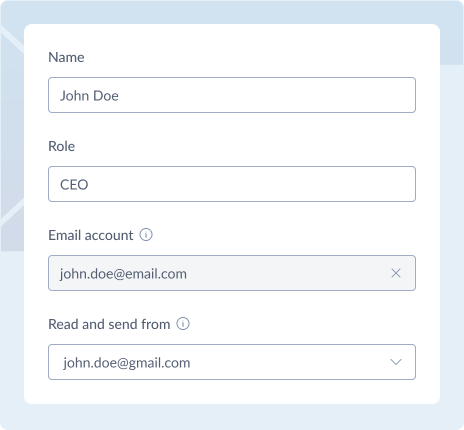Place cursor after CEO in Role field
Image resolution: width=464 pixels, height=430 pixels.
[x=89, y=184]
